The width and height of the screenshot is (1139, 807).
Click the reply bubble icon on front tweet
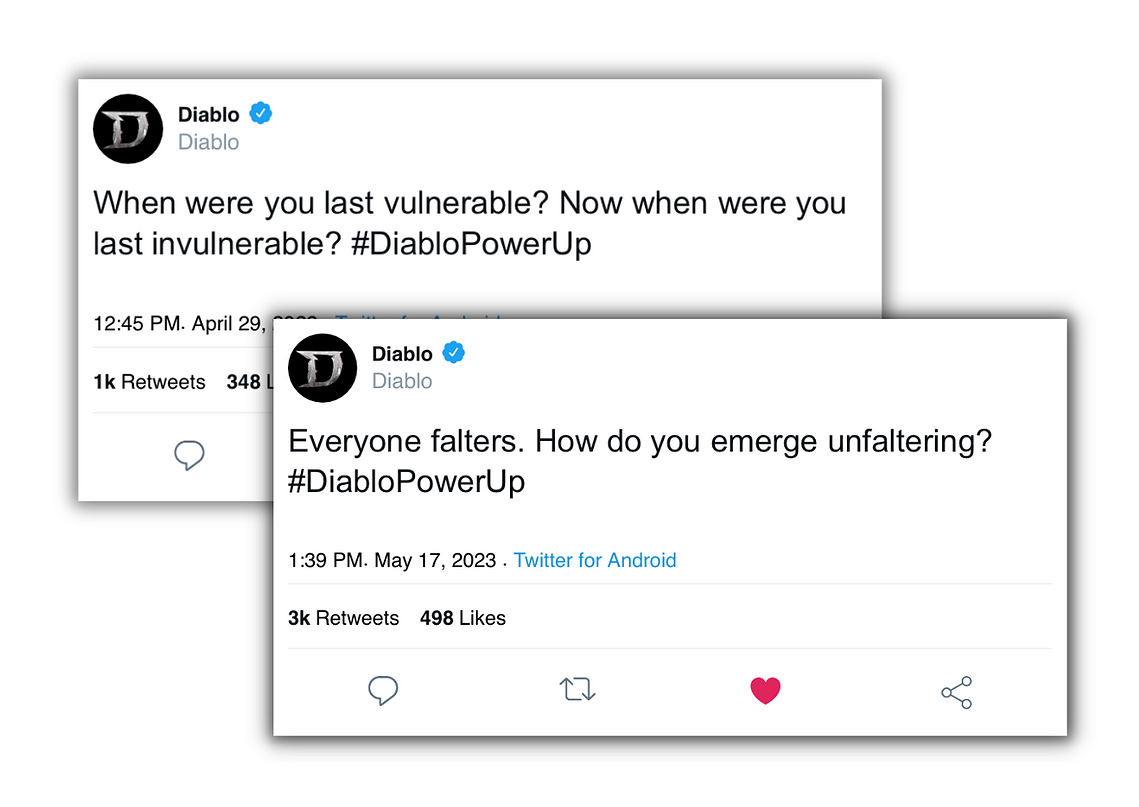[383, 690]
